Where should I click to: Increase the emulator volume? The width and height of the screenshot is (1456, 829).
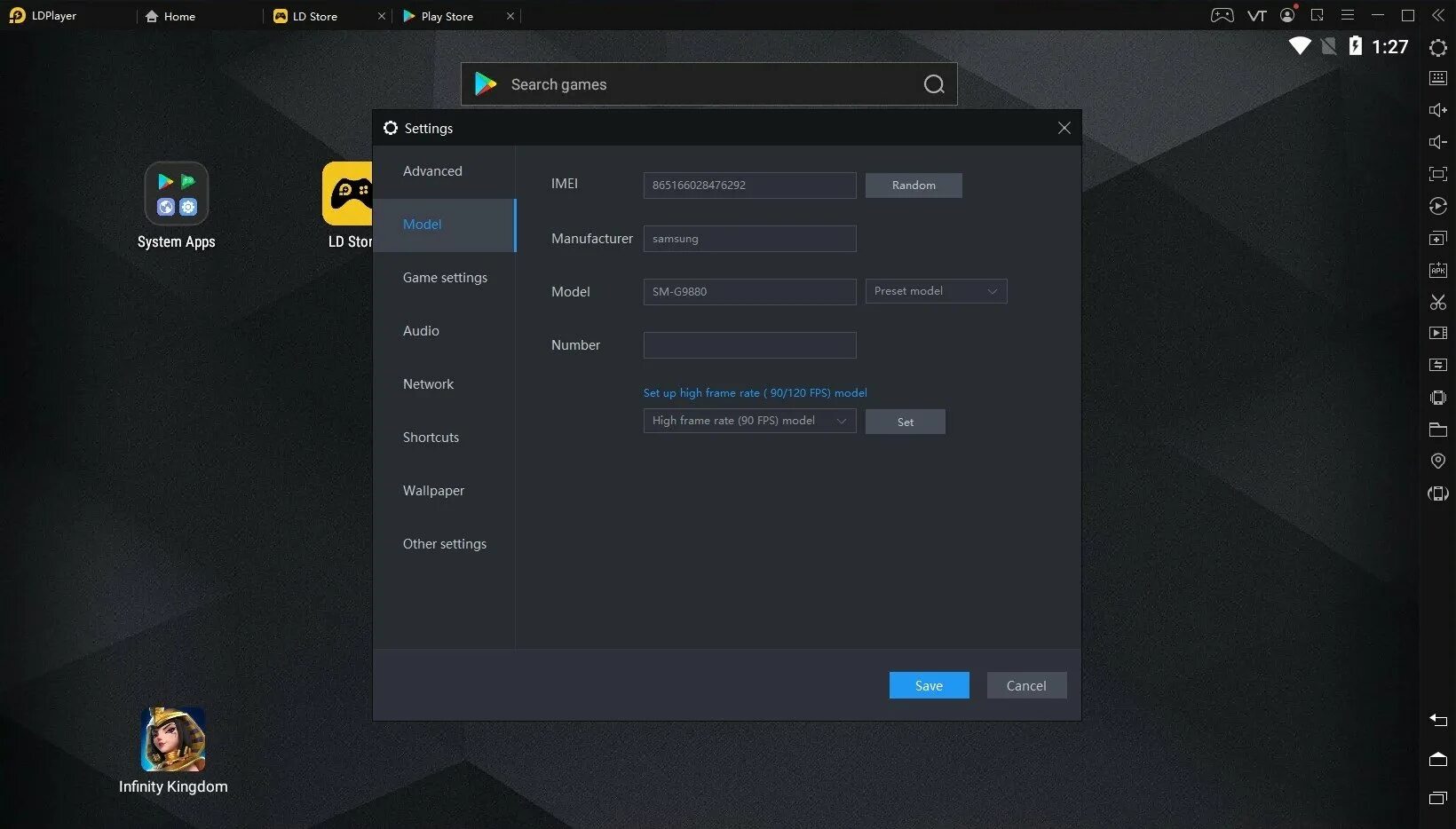click(1437, 109)
